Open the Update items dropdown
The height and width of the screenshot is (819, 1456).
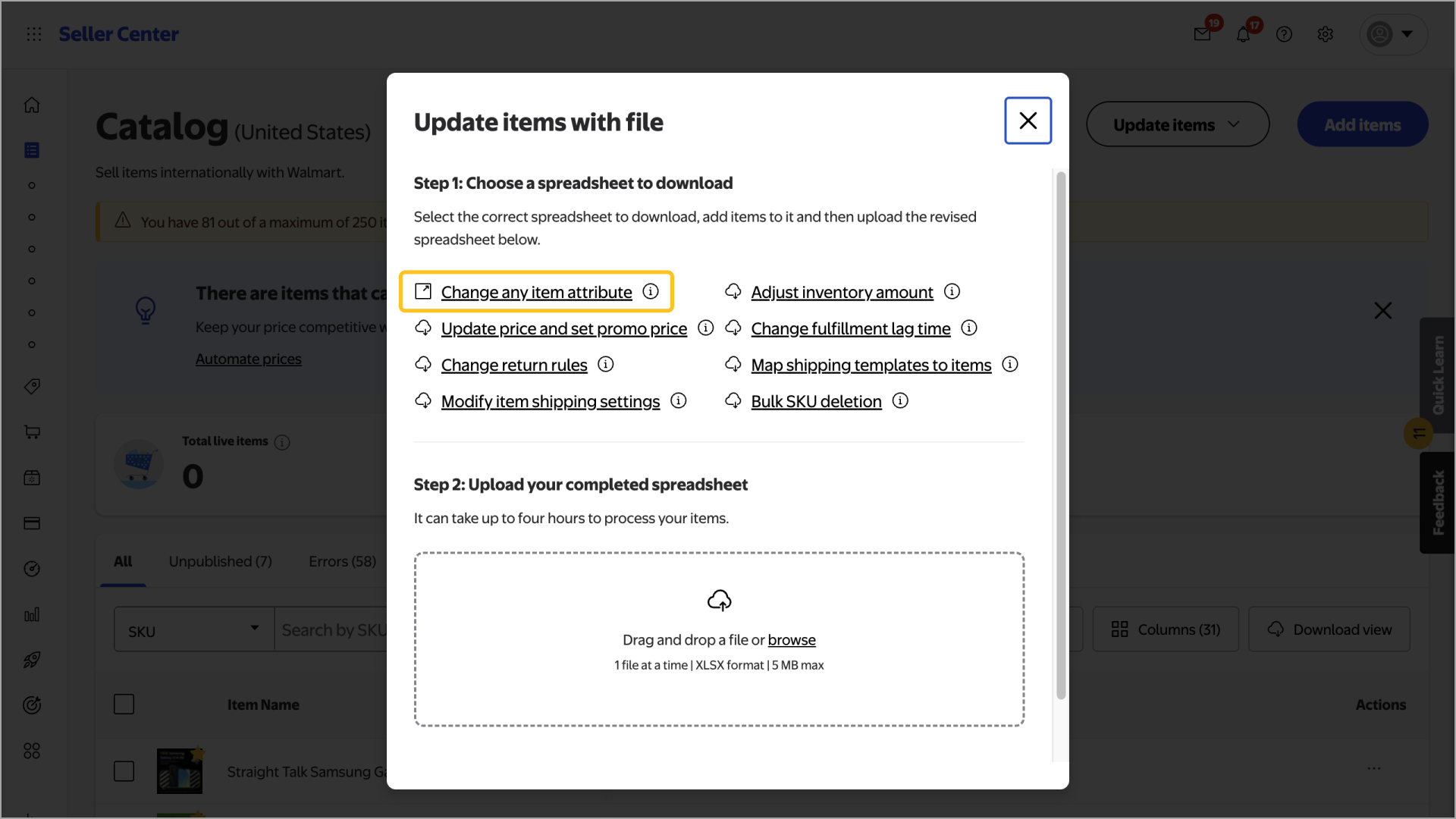[1177, 124]
